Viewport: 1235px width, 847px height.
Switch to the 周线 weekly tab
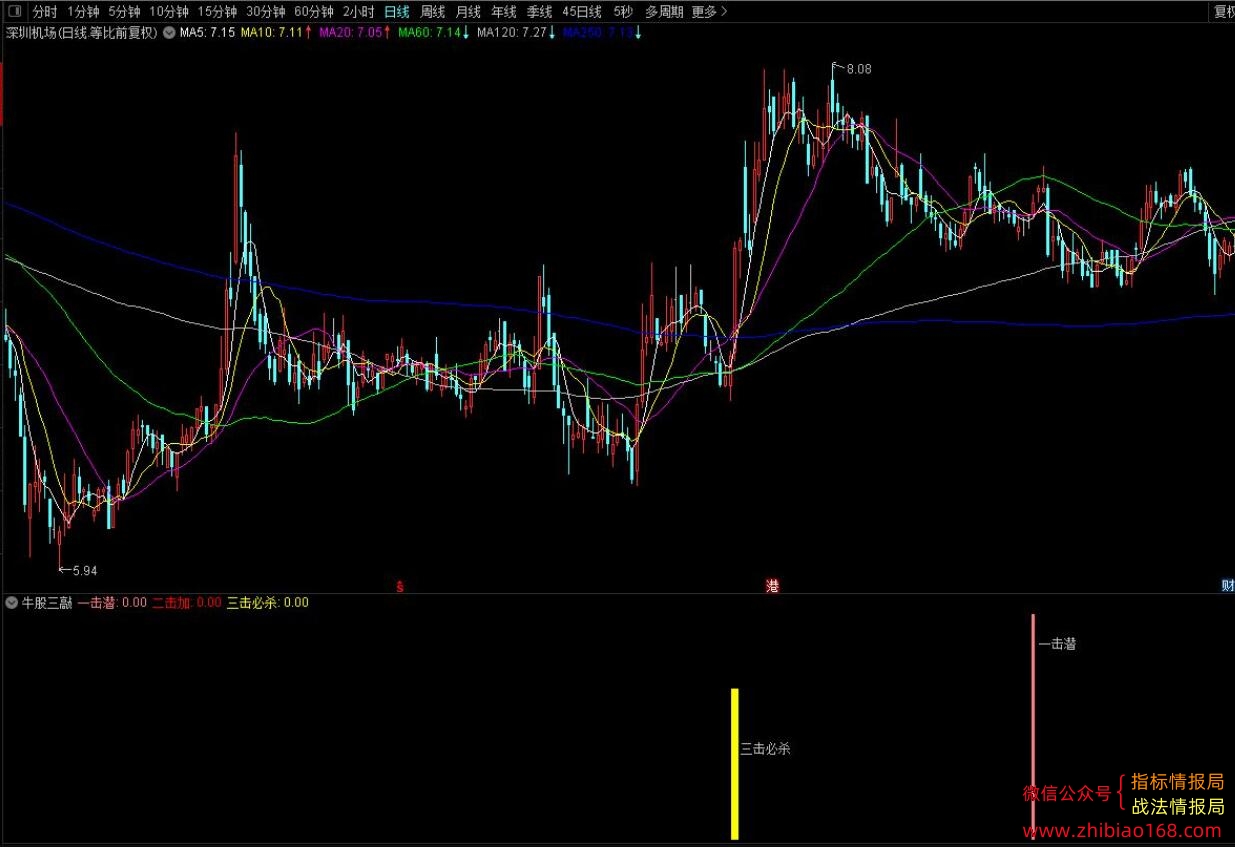(x=433, y=12)
